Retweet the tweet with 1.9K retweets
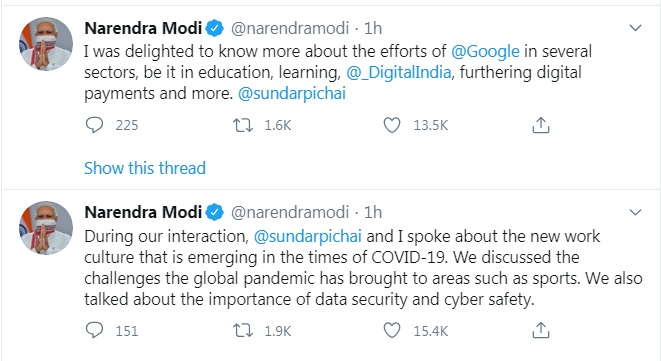 pyautogui.click(x=243, y=330)
